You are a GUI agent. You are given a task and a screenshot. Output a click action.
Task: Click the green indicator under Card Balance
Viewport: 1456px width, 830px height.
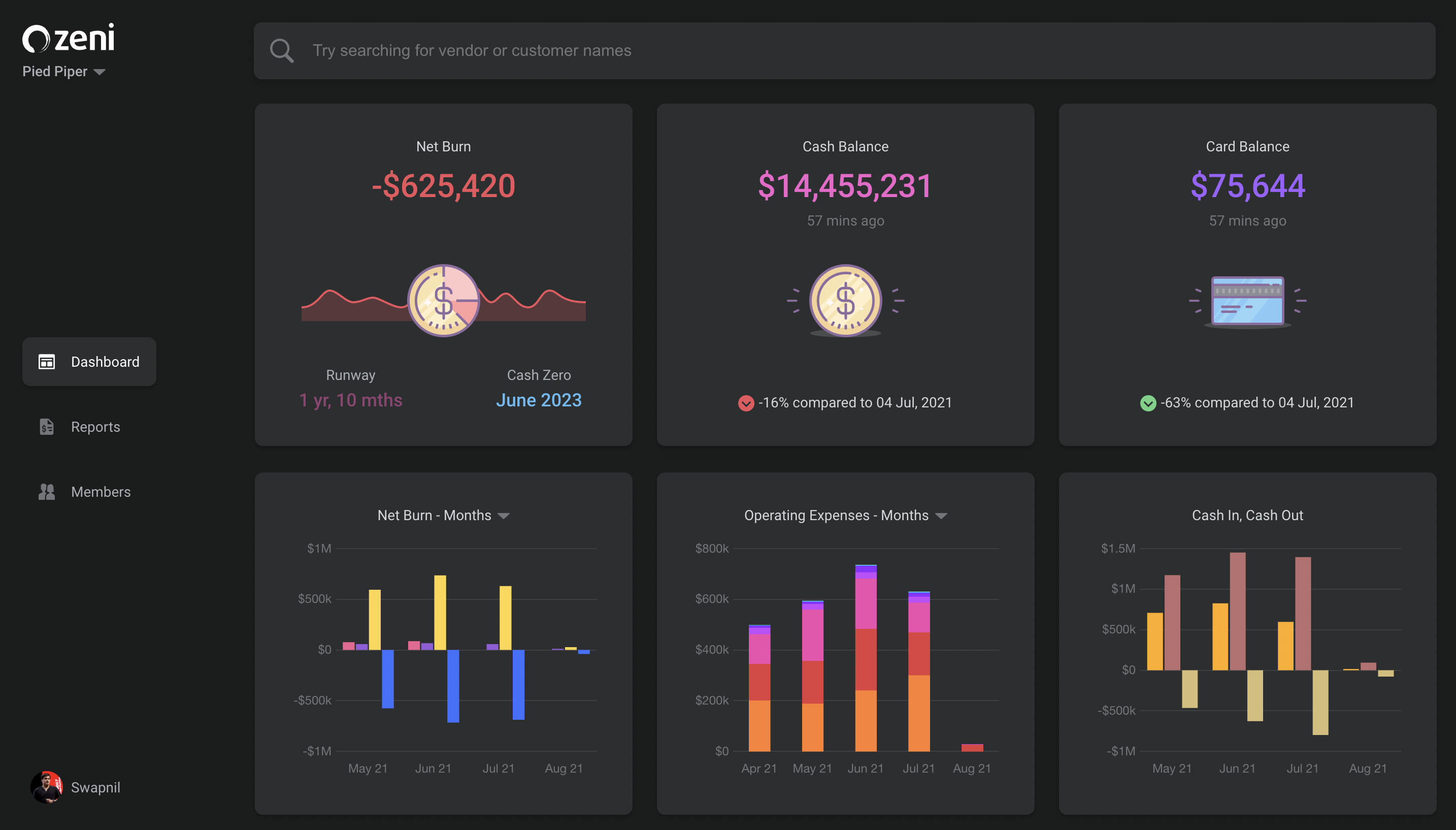coord(1148,403)
